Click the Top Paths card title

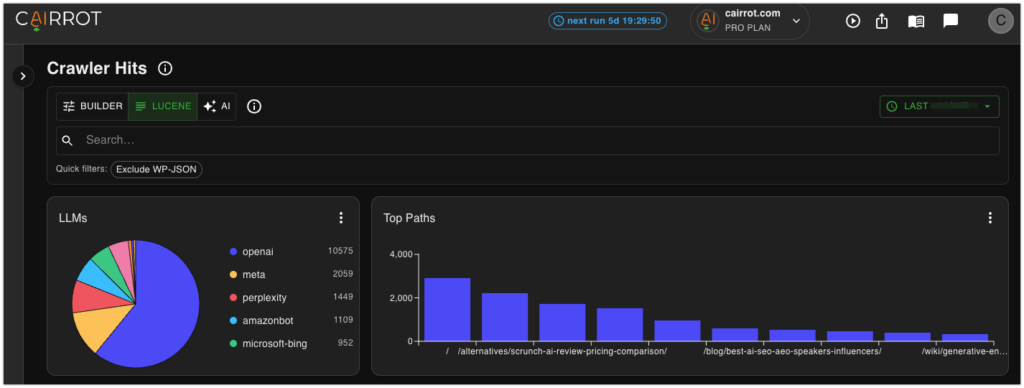click(409, 218)
